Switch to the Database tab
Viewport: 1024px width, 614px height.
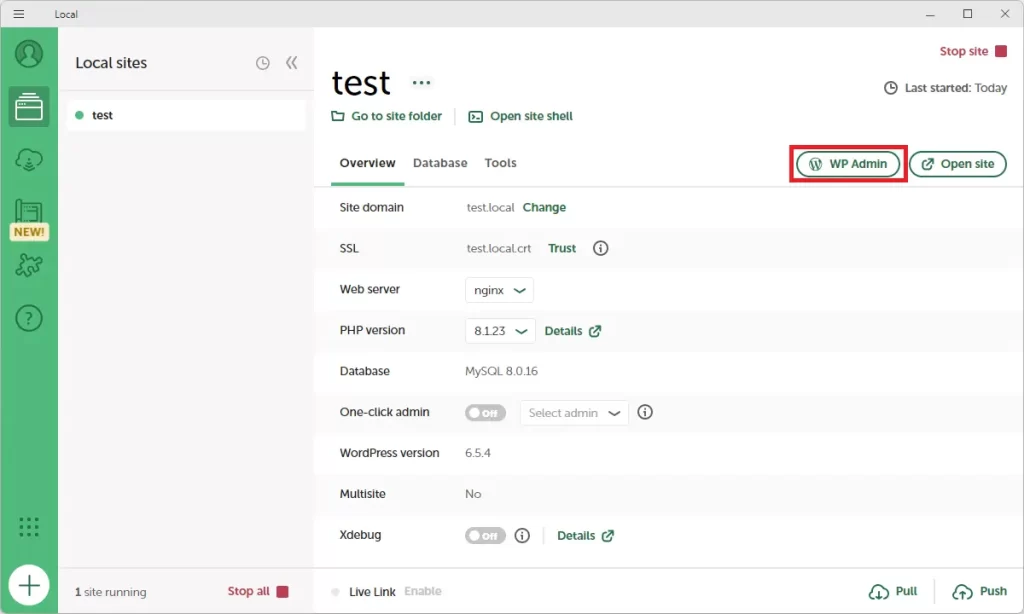coord(440,163)
